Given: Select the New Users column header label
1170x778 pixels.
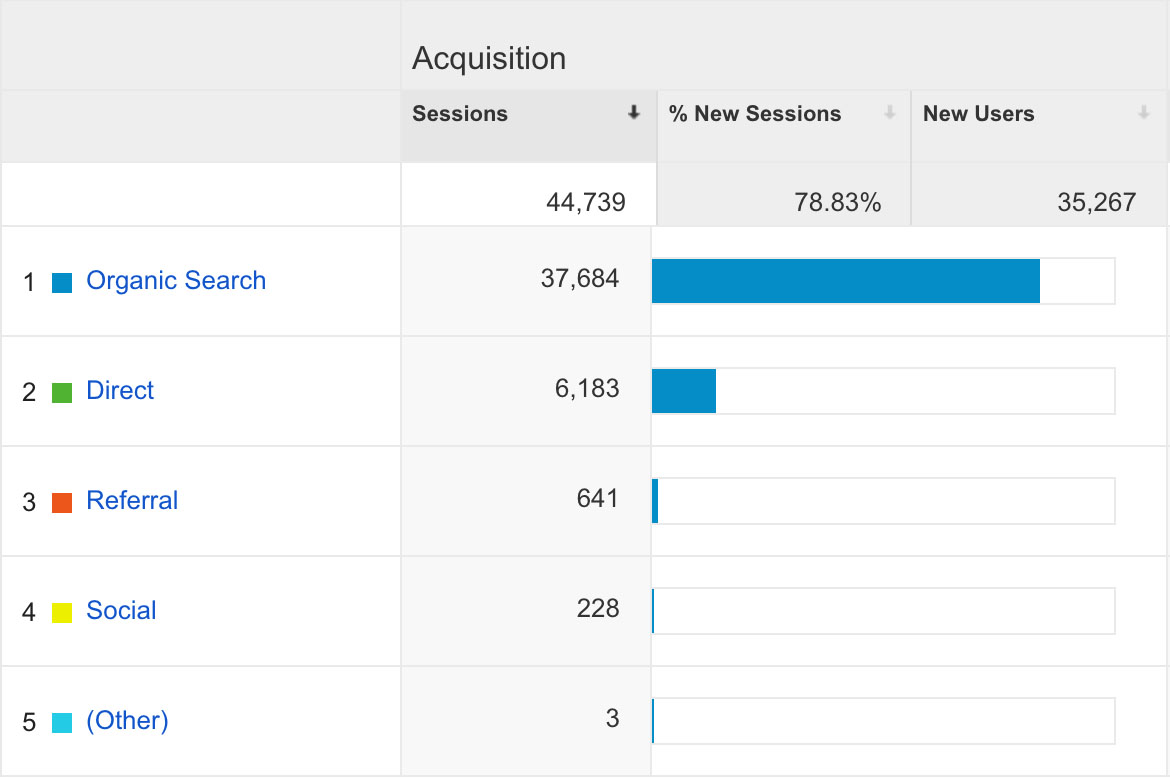Looking at the screenshot, I should point(978,114).
